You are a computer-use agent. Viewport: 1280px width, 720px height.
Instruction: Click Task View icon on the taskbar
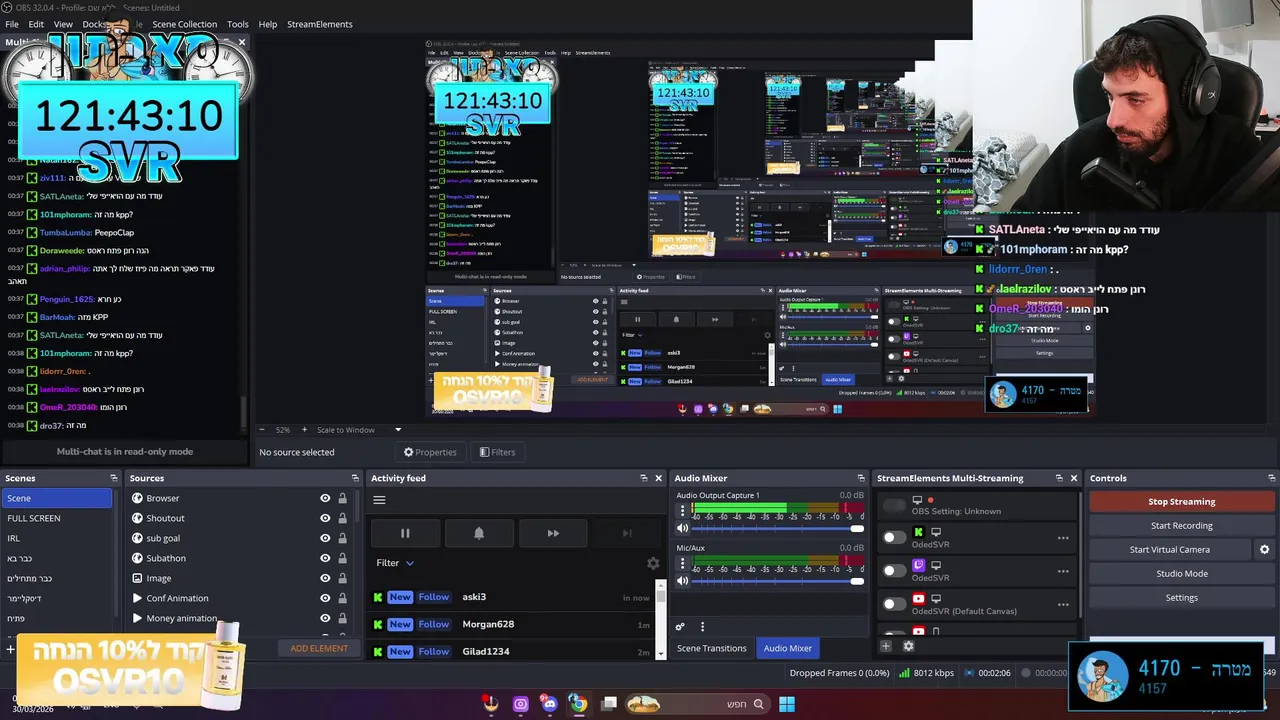pyautogui.click(x=608, y=704)
